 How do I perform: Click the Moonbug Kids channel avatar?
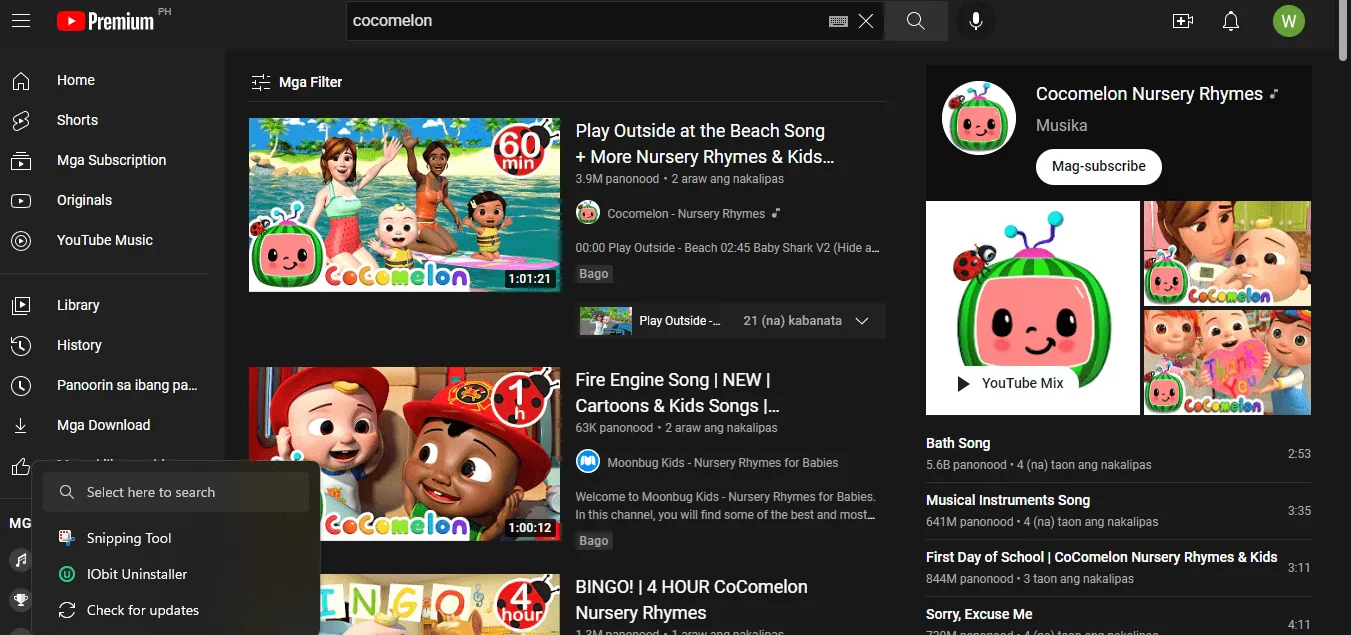[587, 462]
